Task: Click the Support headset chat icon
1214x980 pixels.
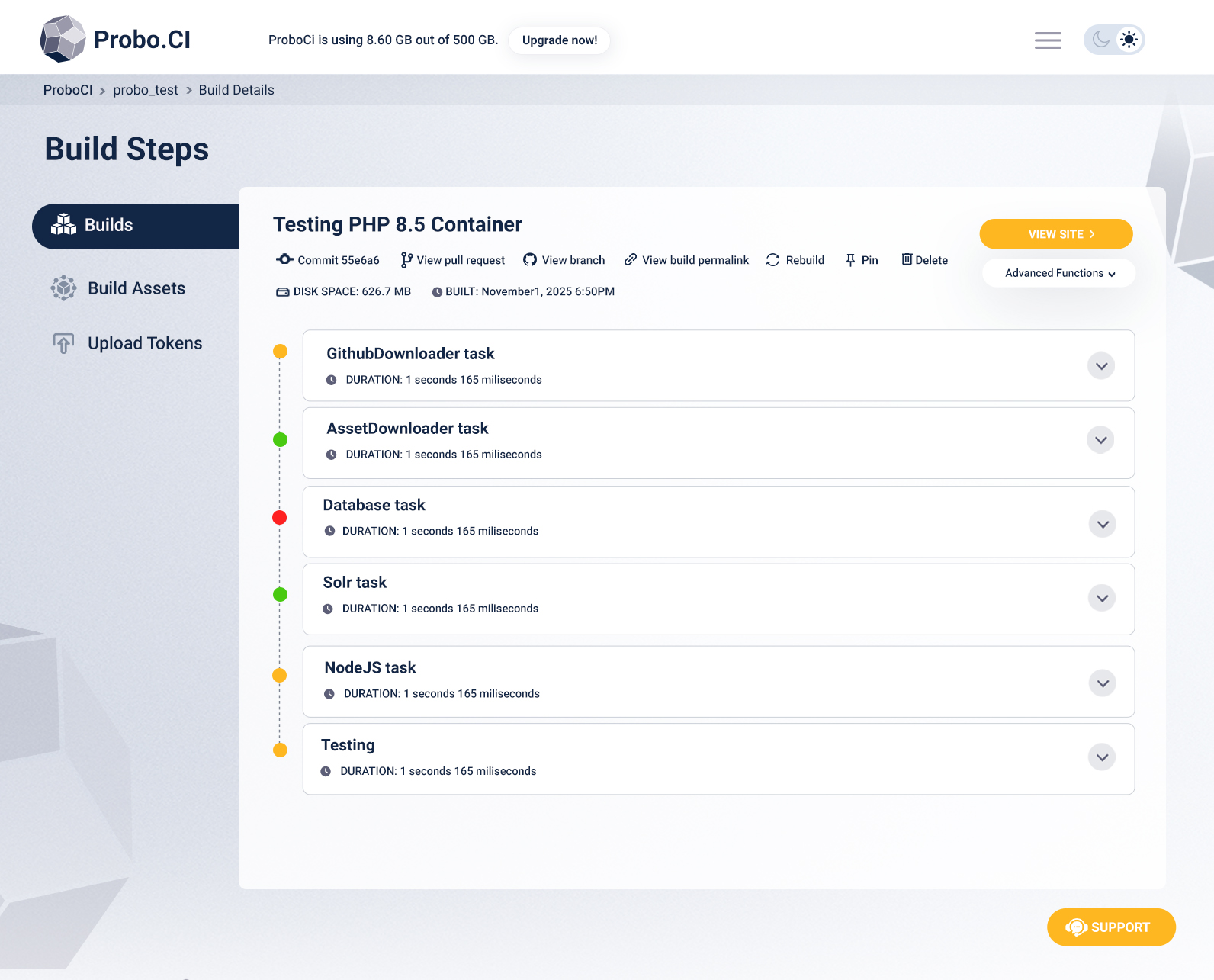Action: (x=1076, y=927)
